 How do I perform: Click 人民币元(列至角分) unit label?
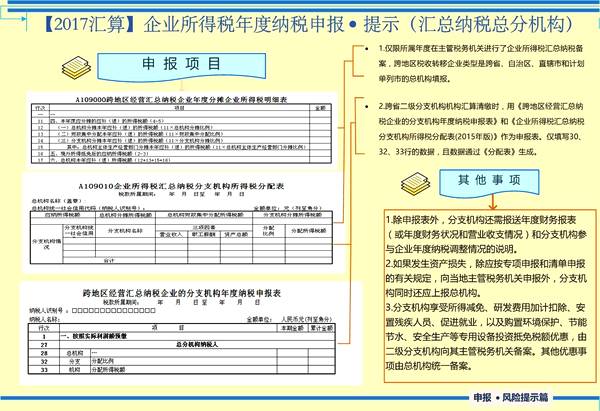pos(307,319)
